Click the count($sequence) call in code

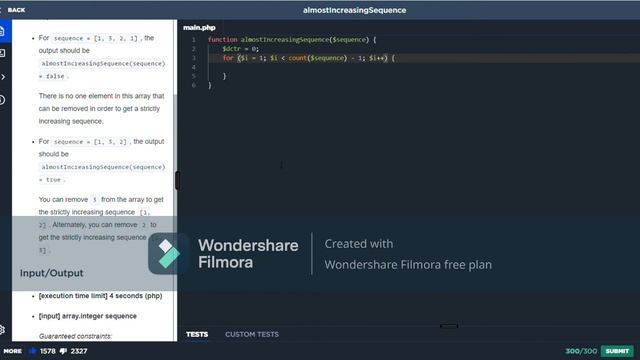coord(318,58)
